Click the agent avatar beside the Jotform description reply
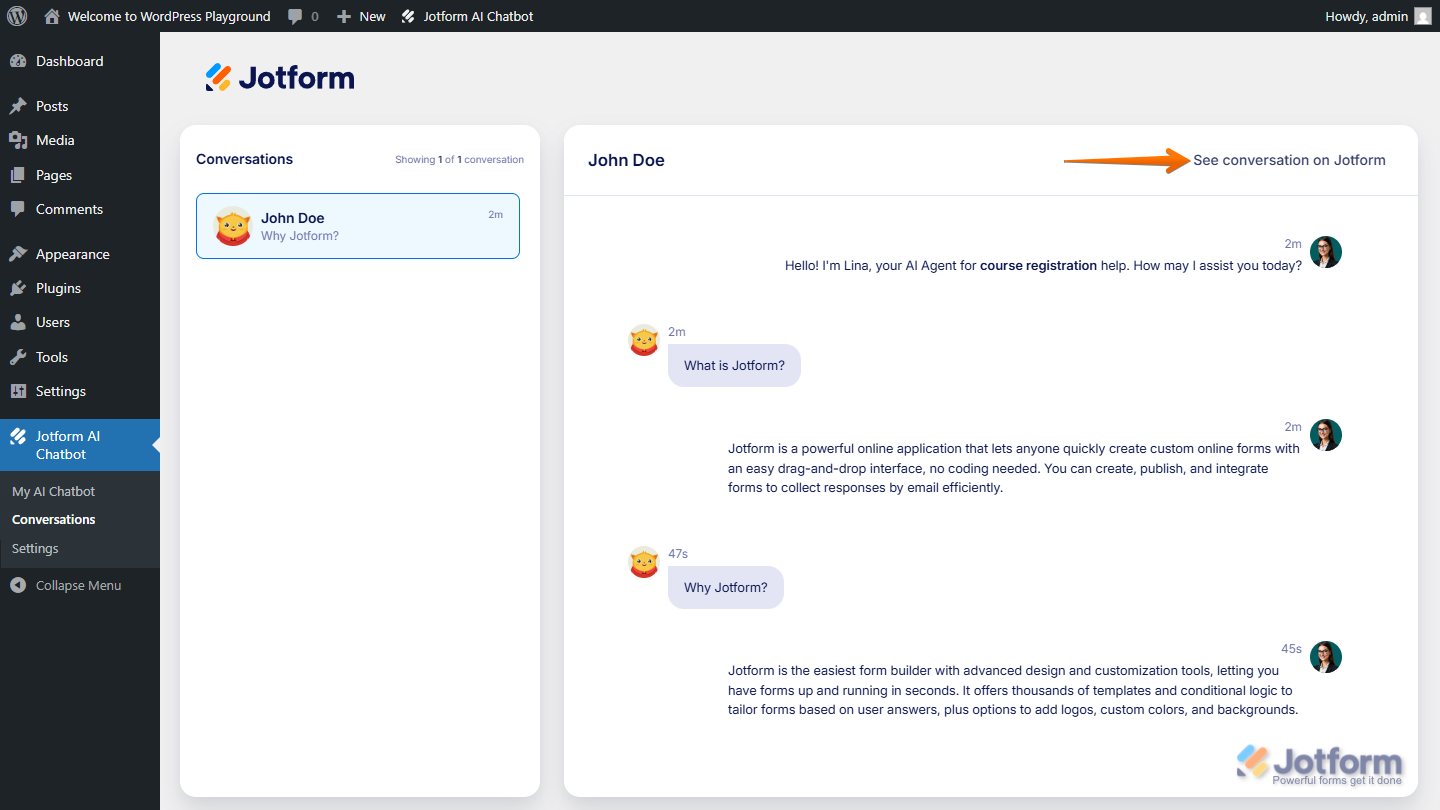This screenshot has height=810, width=1440. click(x=1326, y=435)
